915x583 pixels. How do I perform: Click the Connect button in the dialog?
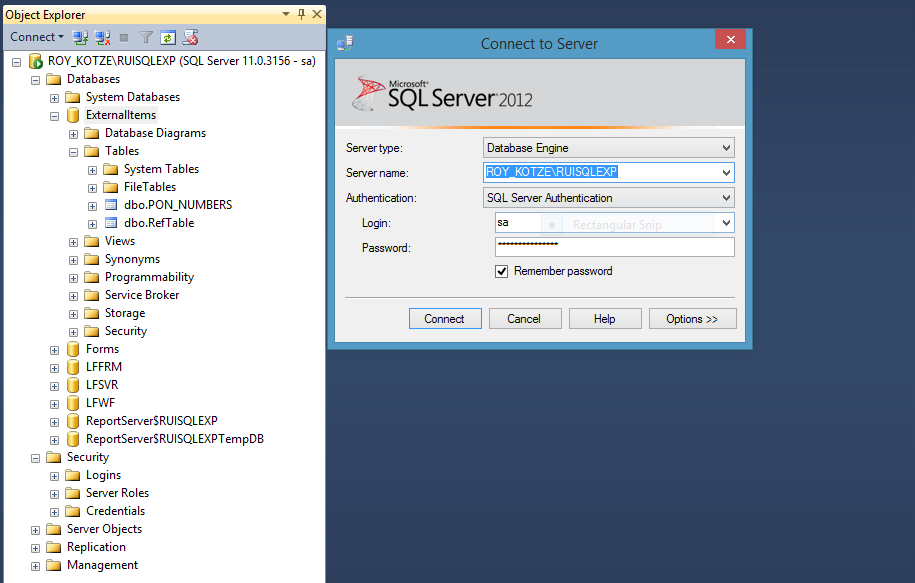pyautogui.click(x=444, y=319)
